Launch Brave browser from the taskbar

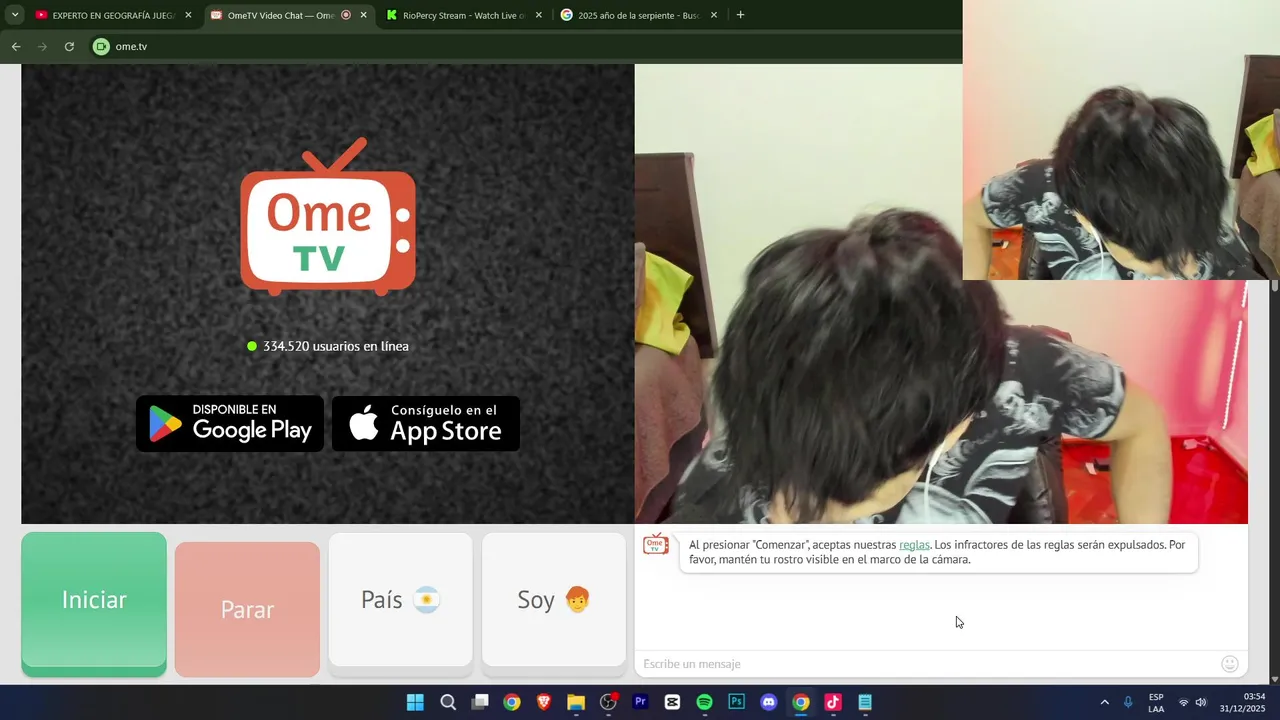pos(544,702)
